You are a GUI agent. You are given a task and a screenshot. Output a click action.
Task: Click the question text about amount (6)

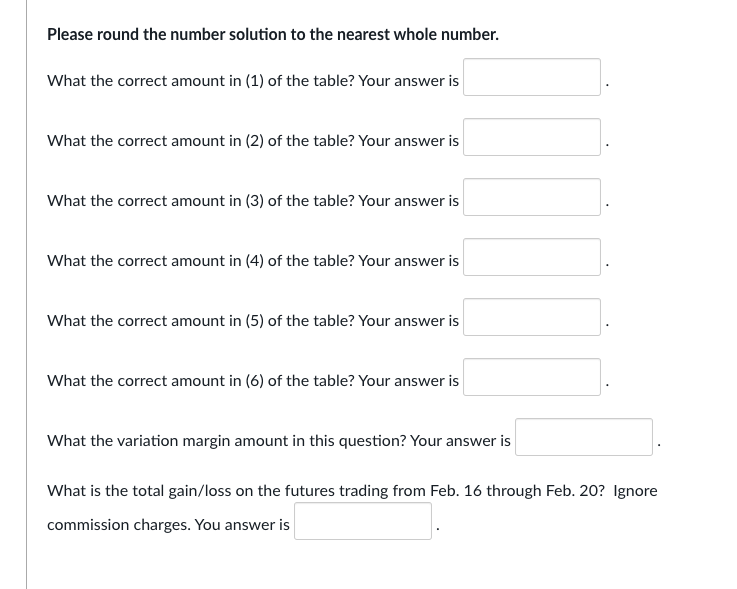pos(253,381)
